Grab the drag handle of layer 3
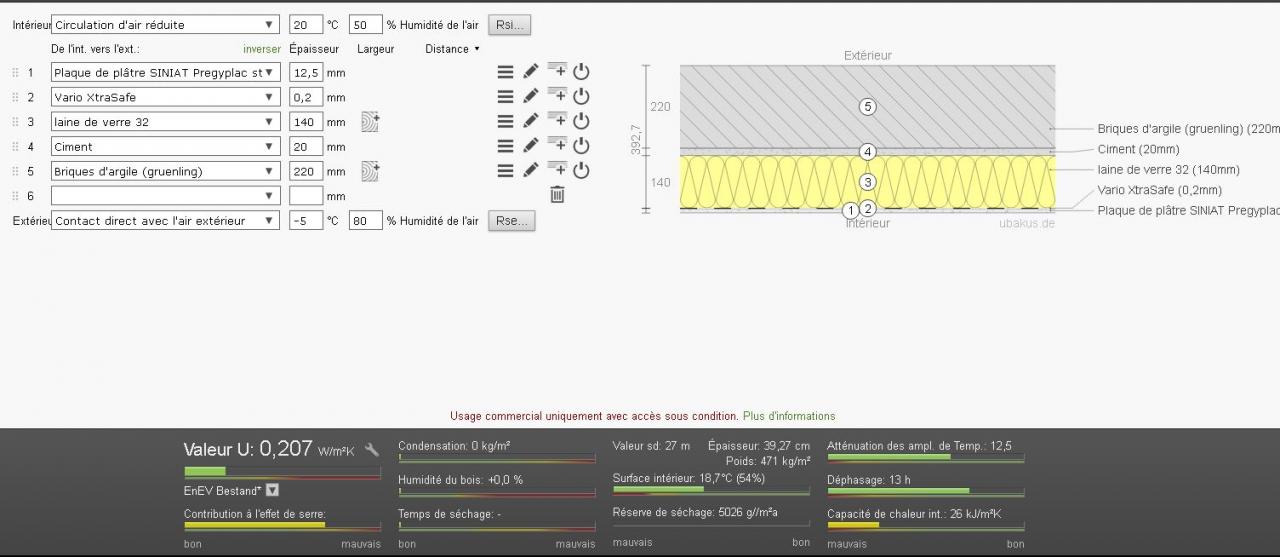Image resolution: width=1280 pixels, height=557 pixels. coord(15,122)
